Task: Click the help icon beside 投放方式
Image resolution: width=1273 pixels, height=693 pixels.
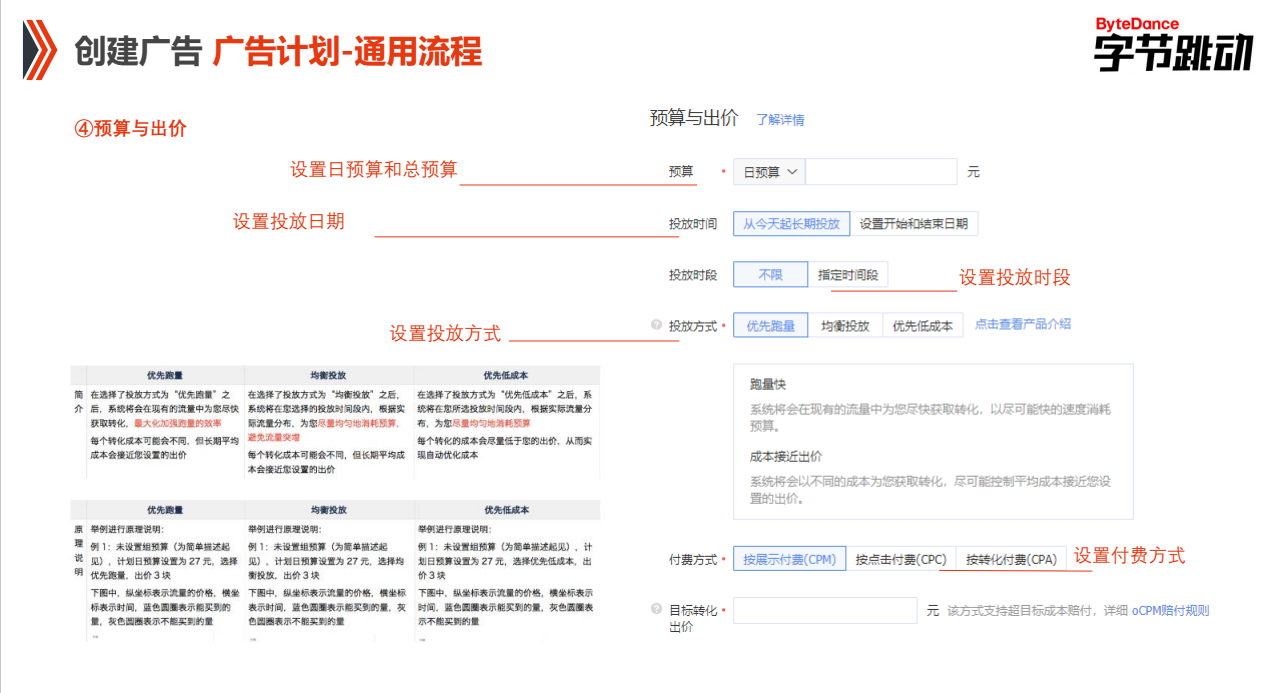Action: pyautogui.click(x=655, y=325)
